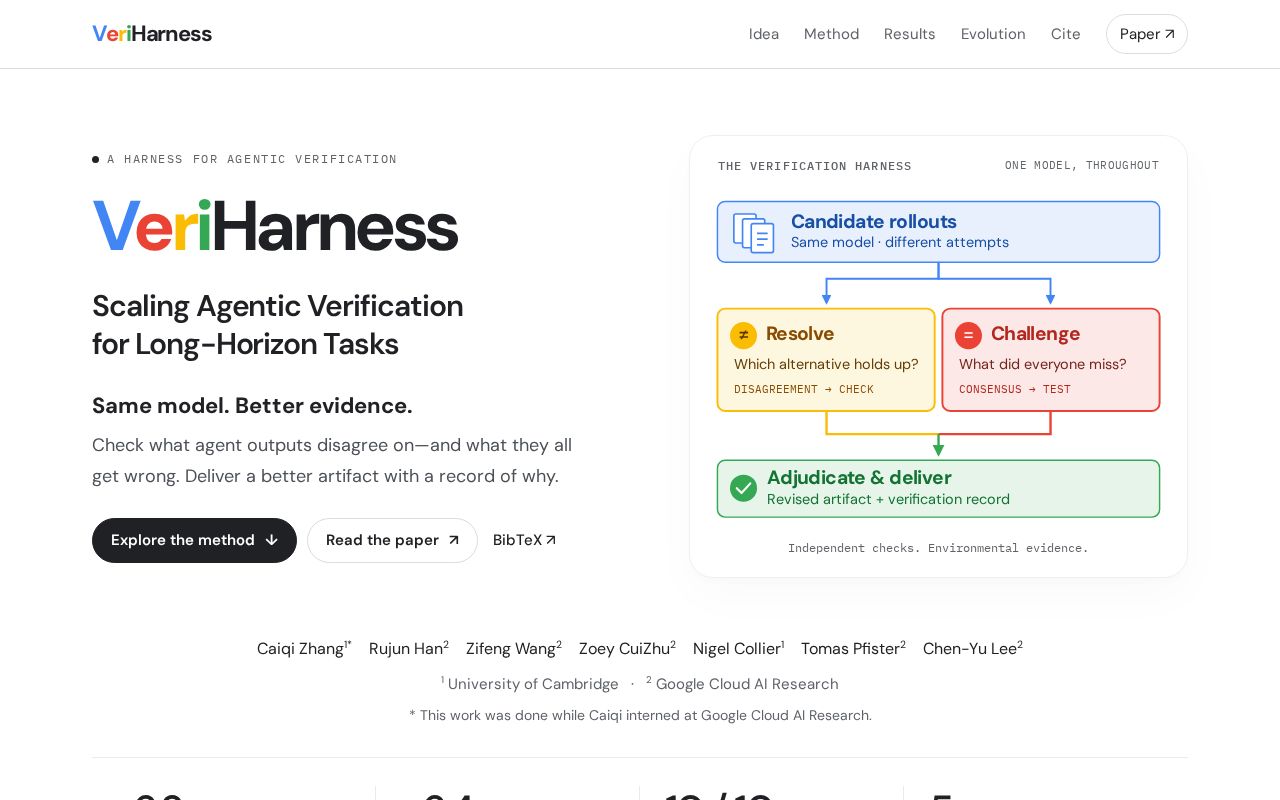The width and height of the screenshot is (1280, 800).
Task: Click the Google Cloud AI Research affiliation
Action: [747, 684]
